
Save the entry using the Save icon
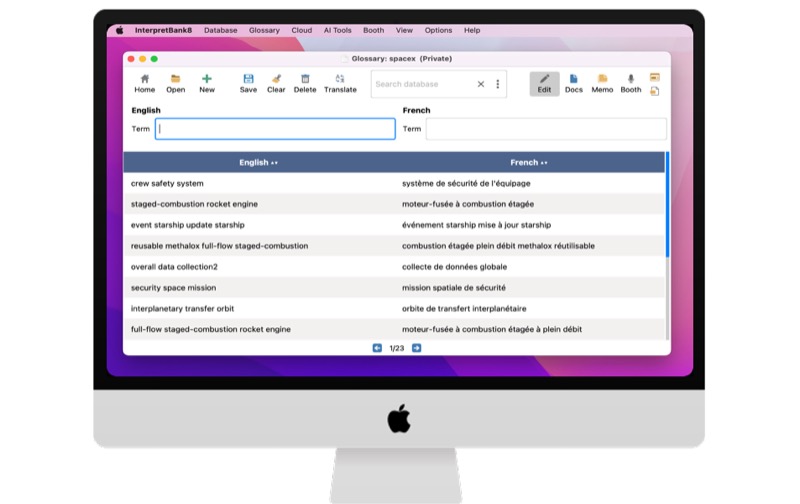click(x=248, y=84)
